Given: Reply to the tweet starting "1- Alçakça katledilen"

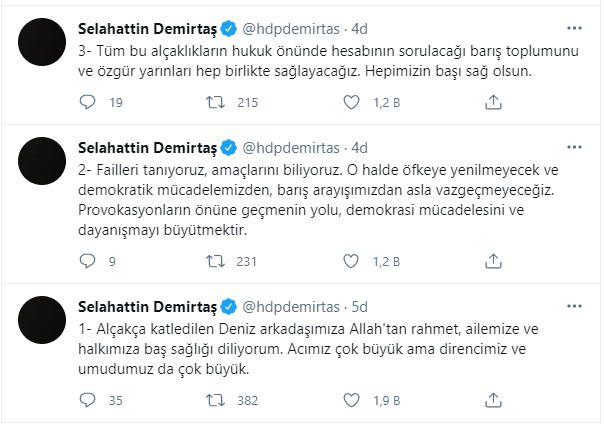Looking at the screenshot, I should [86, 400].
